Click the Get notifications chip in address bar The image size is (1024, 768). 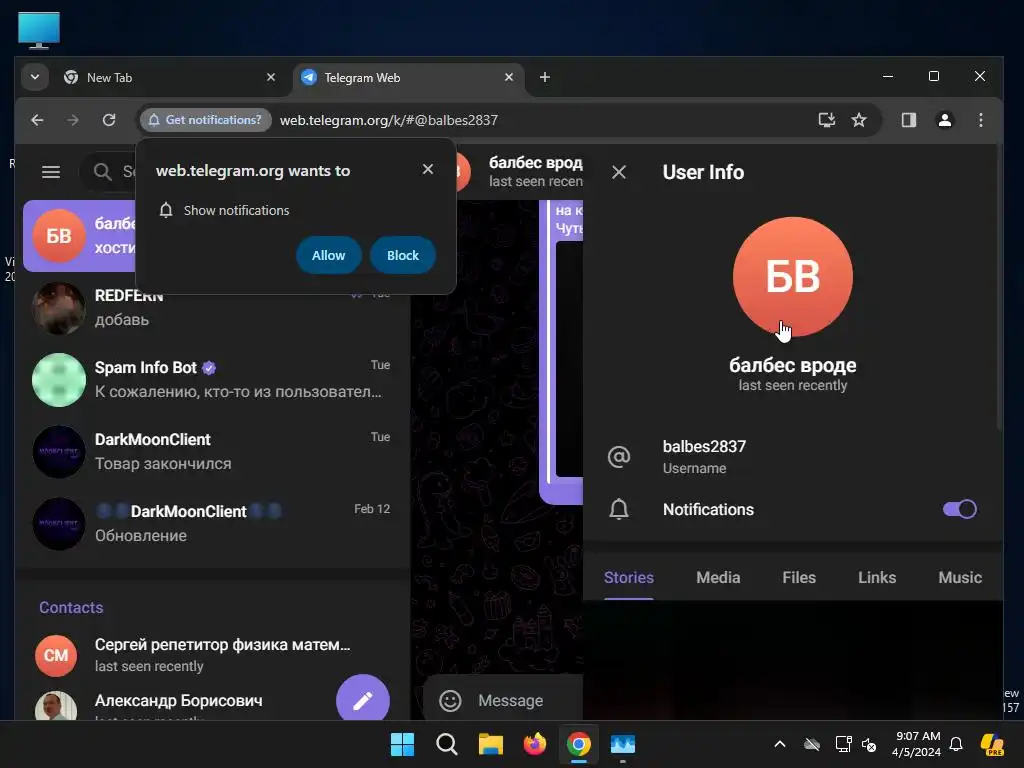206,120
